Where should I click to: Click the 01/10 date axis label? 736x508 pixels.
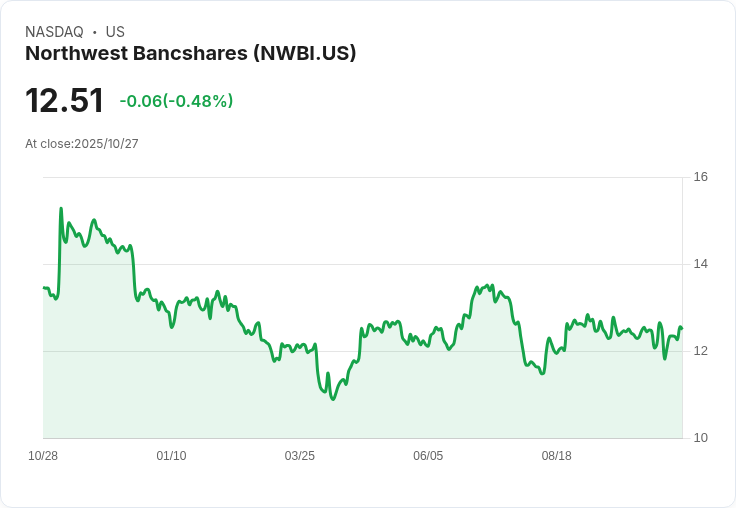click(171, 456)
